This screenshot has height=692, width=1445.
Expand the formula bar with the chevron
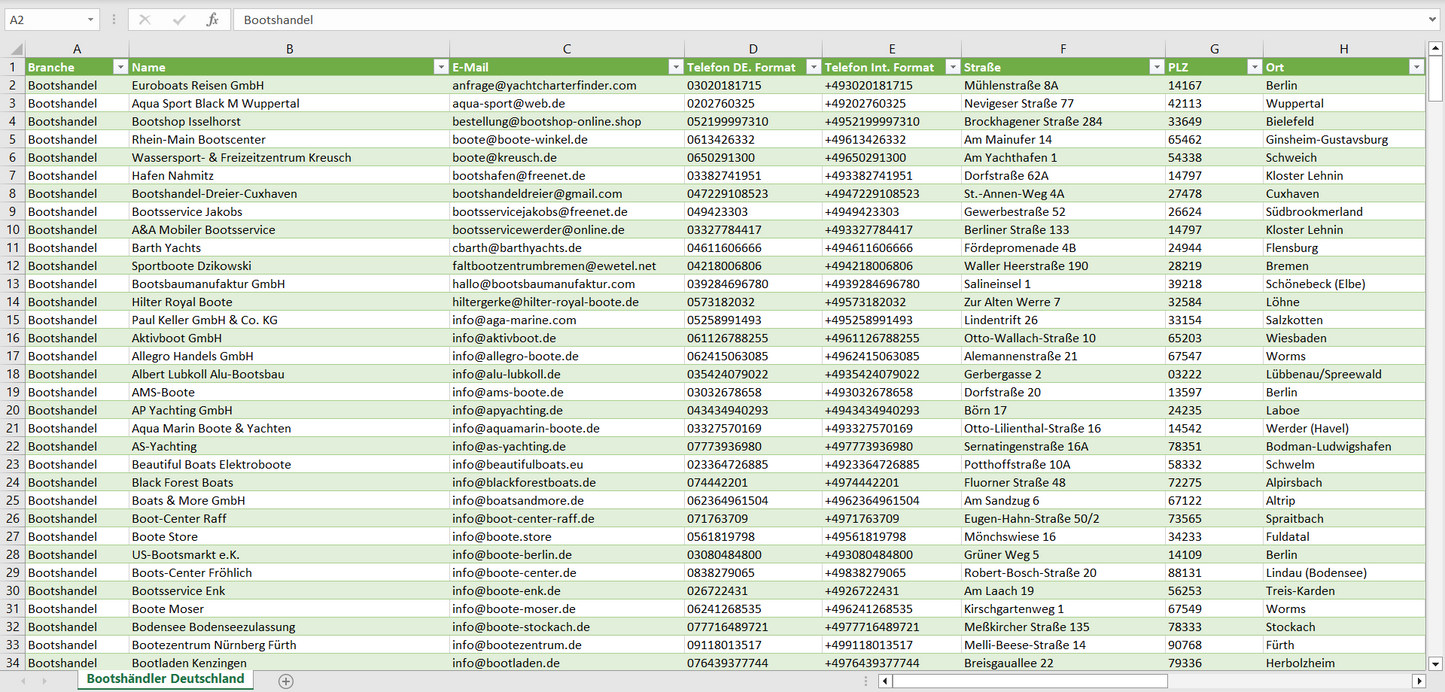coord(1434,20)
